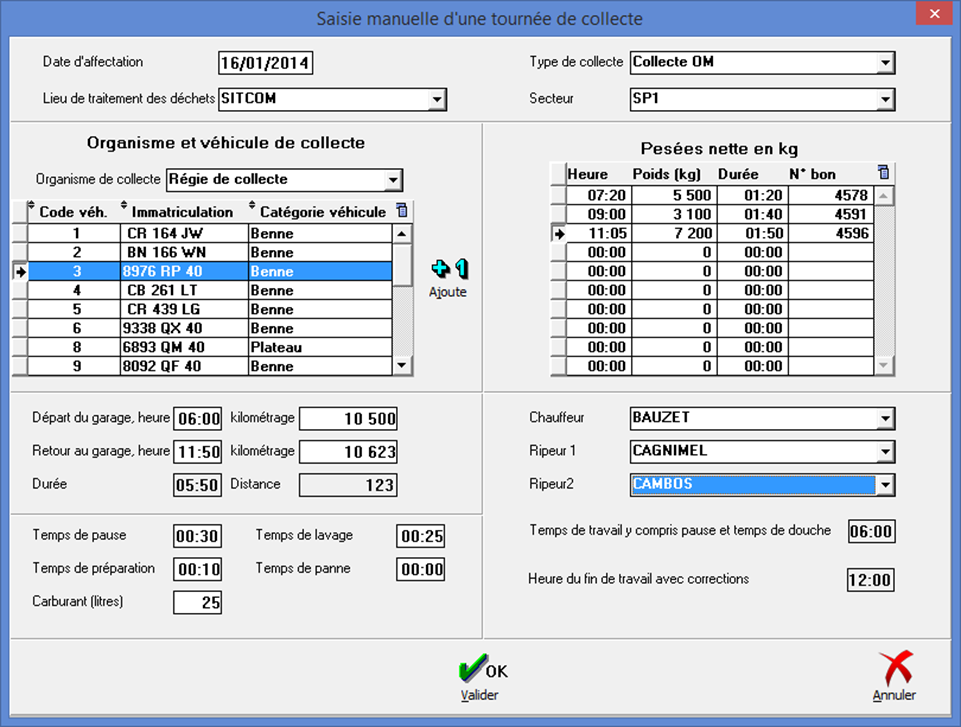
Task: Click the Temps de pause field
Action: click(x=197, y=536)
